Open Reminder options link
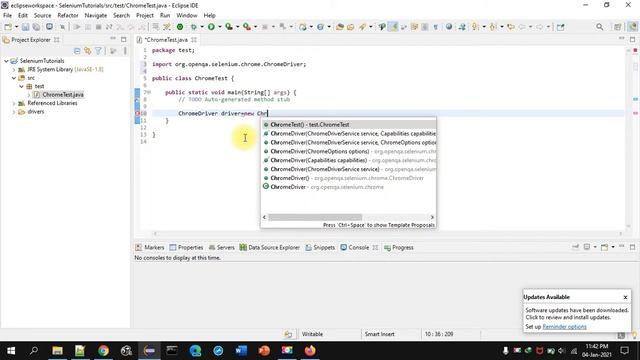The image size is (640, 360). pos(564,327)
